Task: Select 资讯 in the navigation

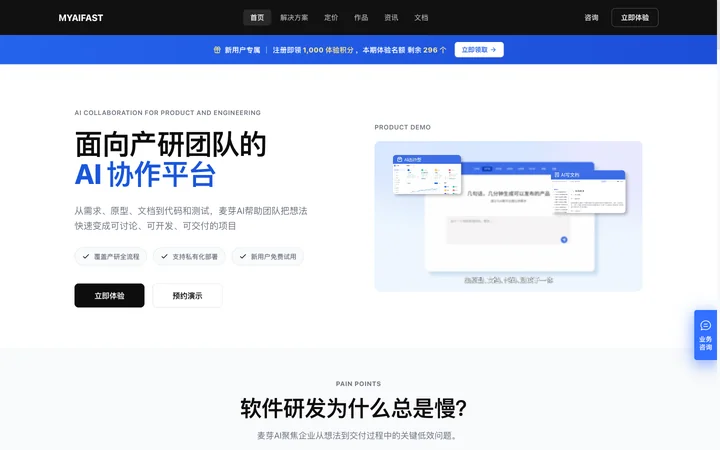Action: (x=391, y=18)
